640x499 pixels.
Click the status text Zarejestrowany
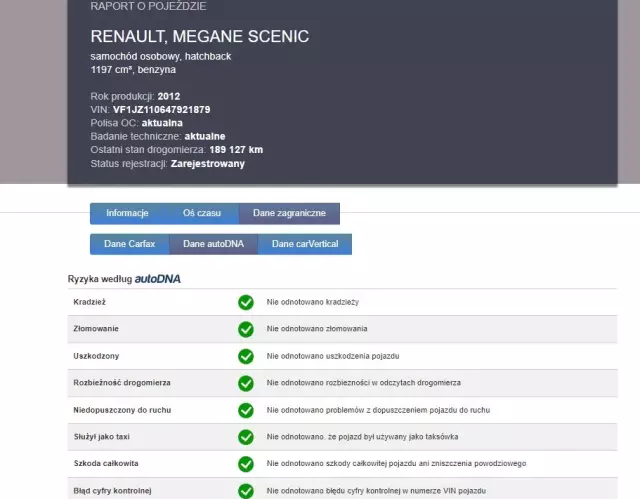(x=208, y=164)
